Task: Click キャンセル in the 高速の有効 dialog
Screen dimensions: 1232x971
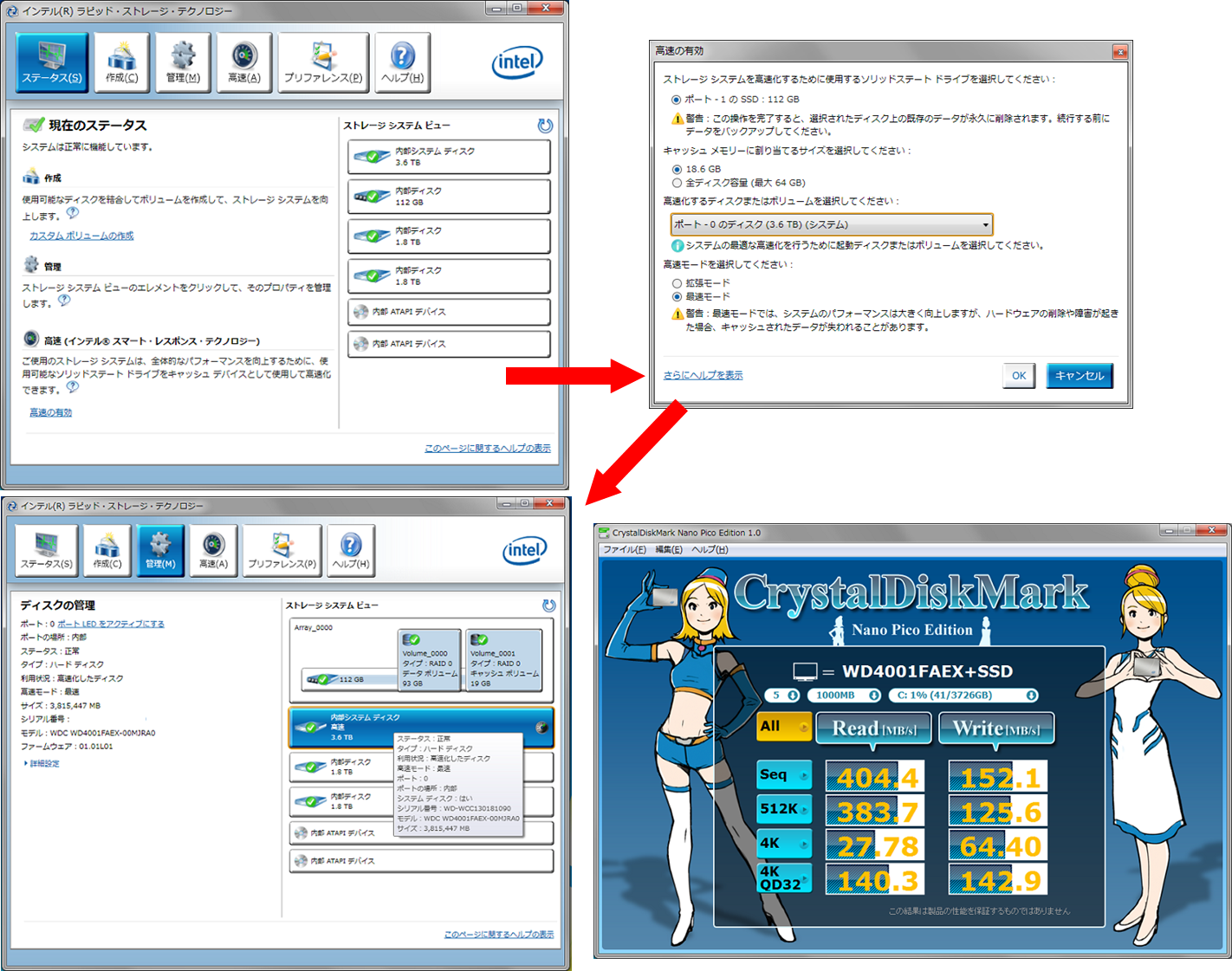Action: [x=1080, y=376]
